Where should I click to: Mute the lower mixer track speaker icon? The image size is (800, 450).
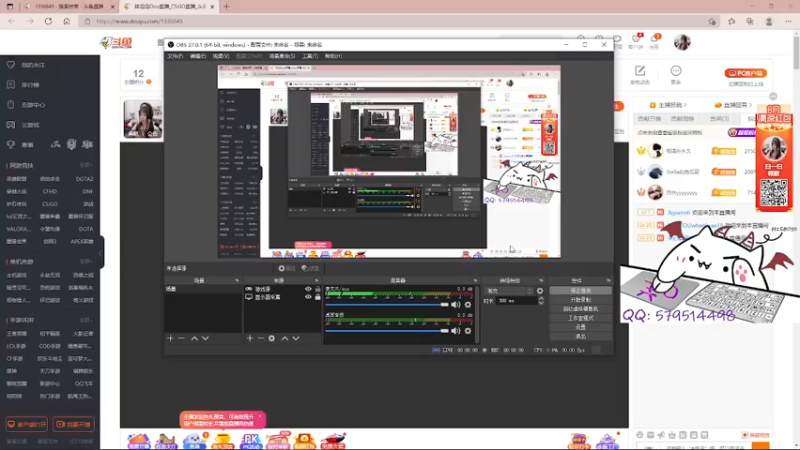(456, 331)
